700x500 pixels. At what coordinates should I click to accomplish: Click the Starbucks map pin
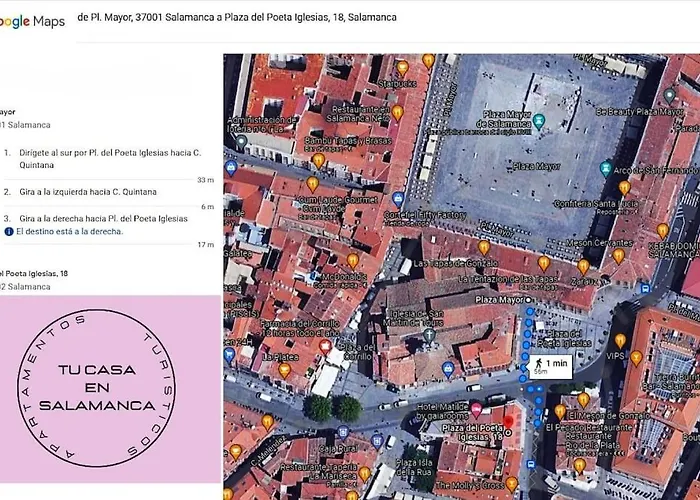point(402,68)
